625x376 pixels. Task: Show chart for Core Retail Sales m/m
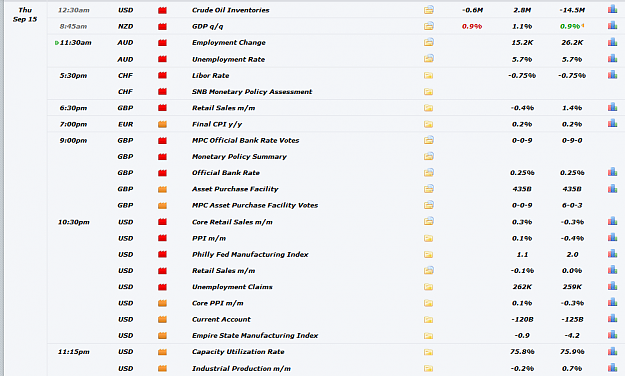click(x=612, y=221)
